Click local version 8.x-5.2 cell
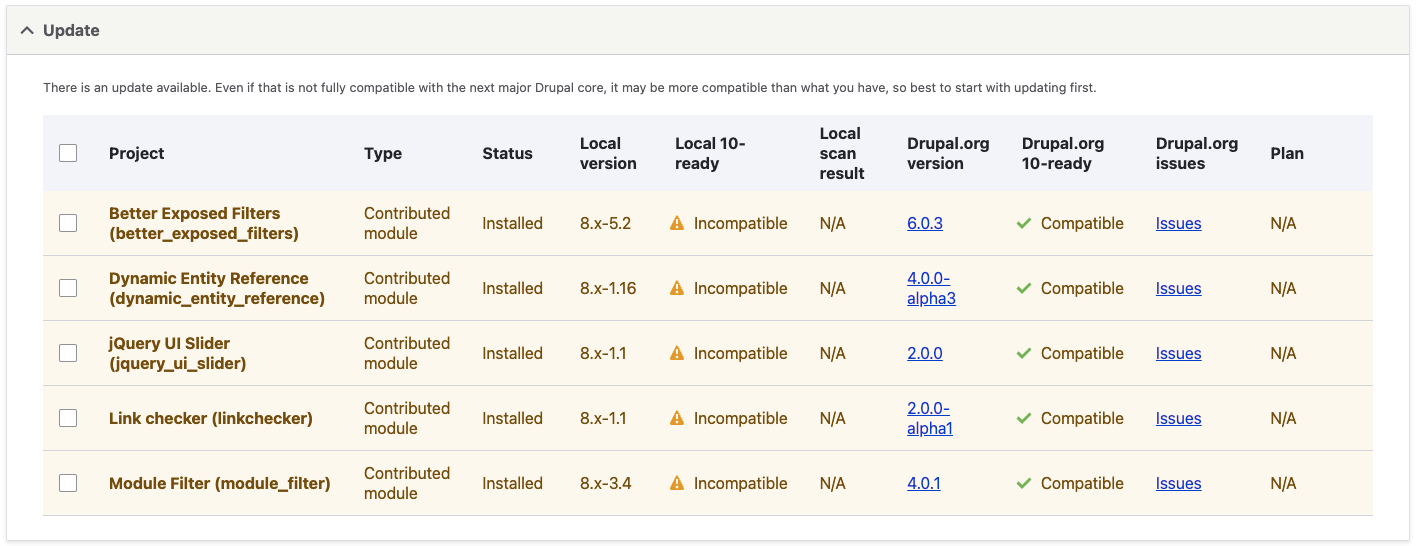1416x546 pixels. click(x=605, y=223)
